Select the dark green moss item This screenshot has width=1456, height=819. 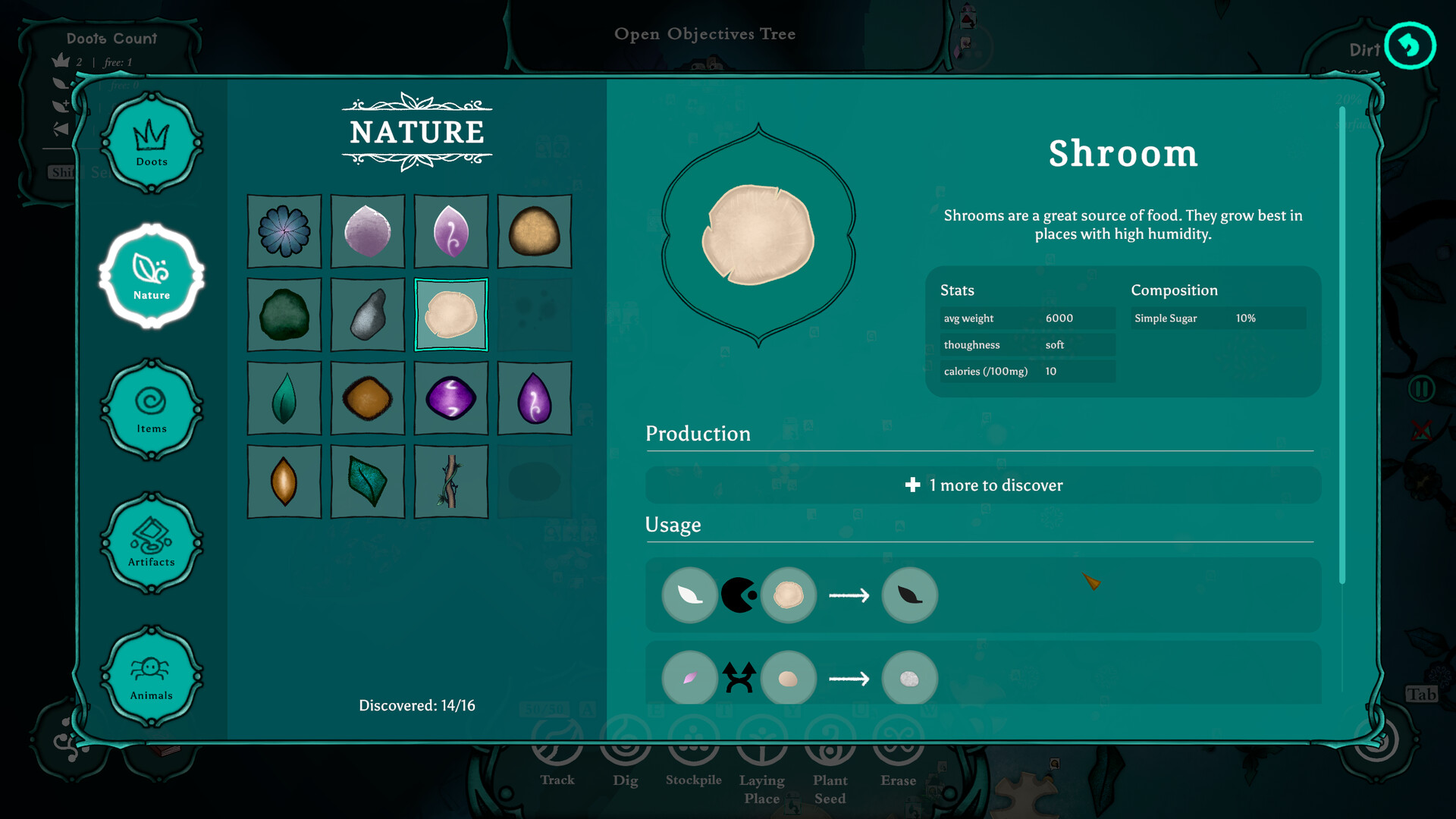[284, 315]
